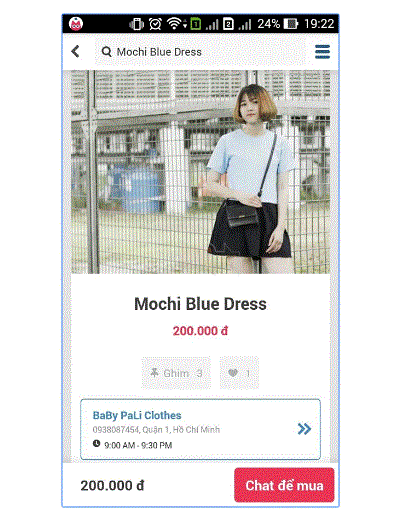Open the product photo of the dress
This screenshot has height=515, width=418.
pos(200,172)
